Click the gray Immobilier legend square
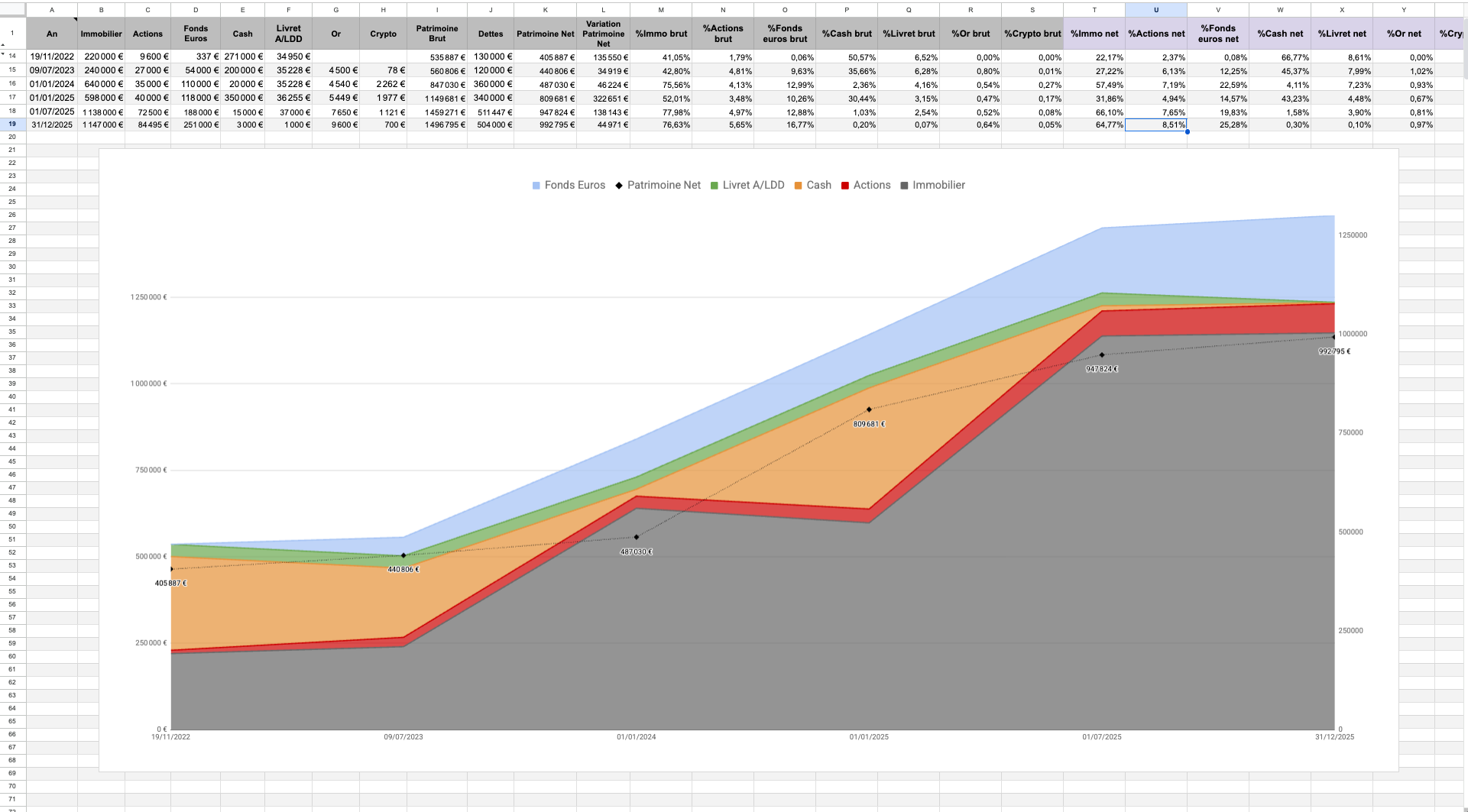1468x812 pixels. coord(905,186)
